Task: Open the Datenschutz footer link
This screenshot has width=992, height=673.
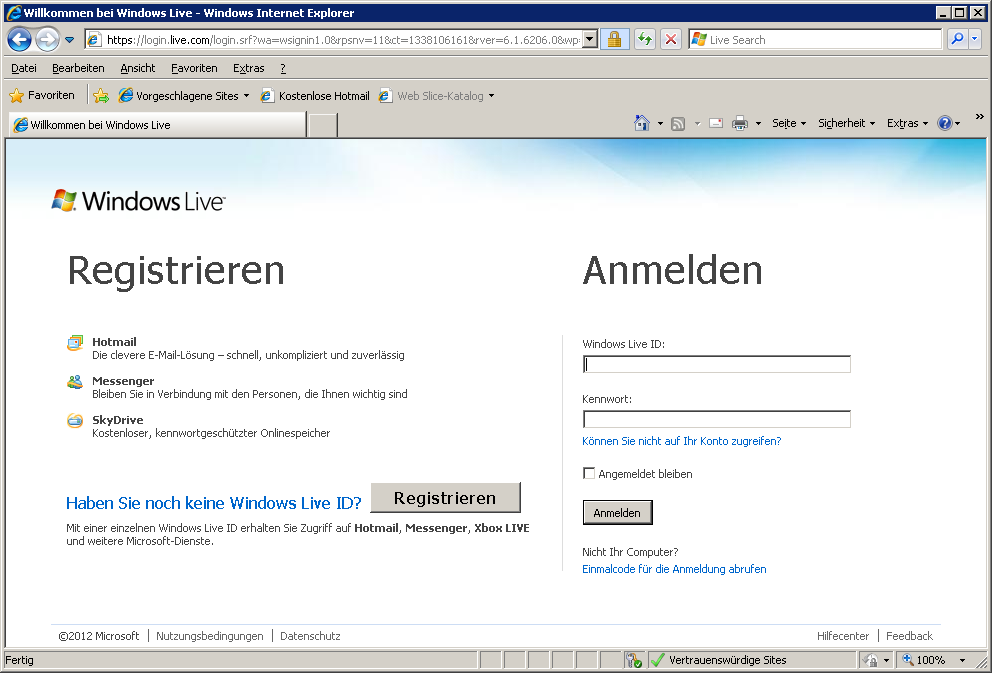Action: click(310, 636)
